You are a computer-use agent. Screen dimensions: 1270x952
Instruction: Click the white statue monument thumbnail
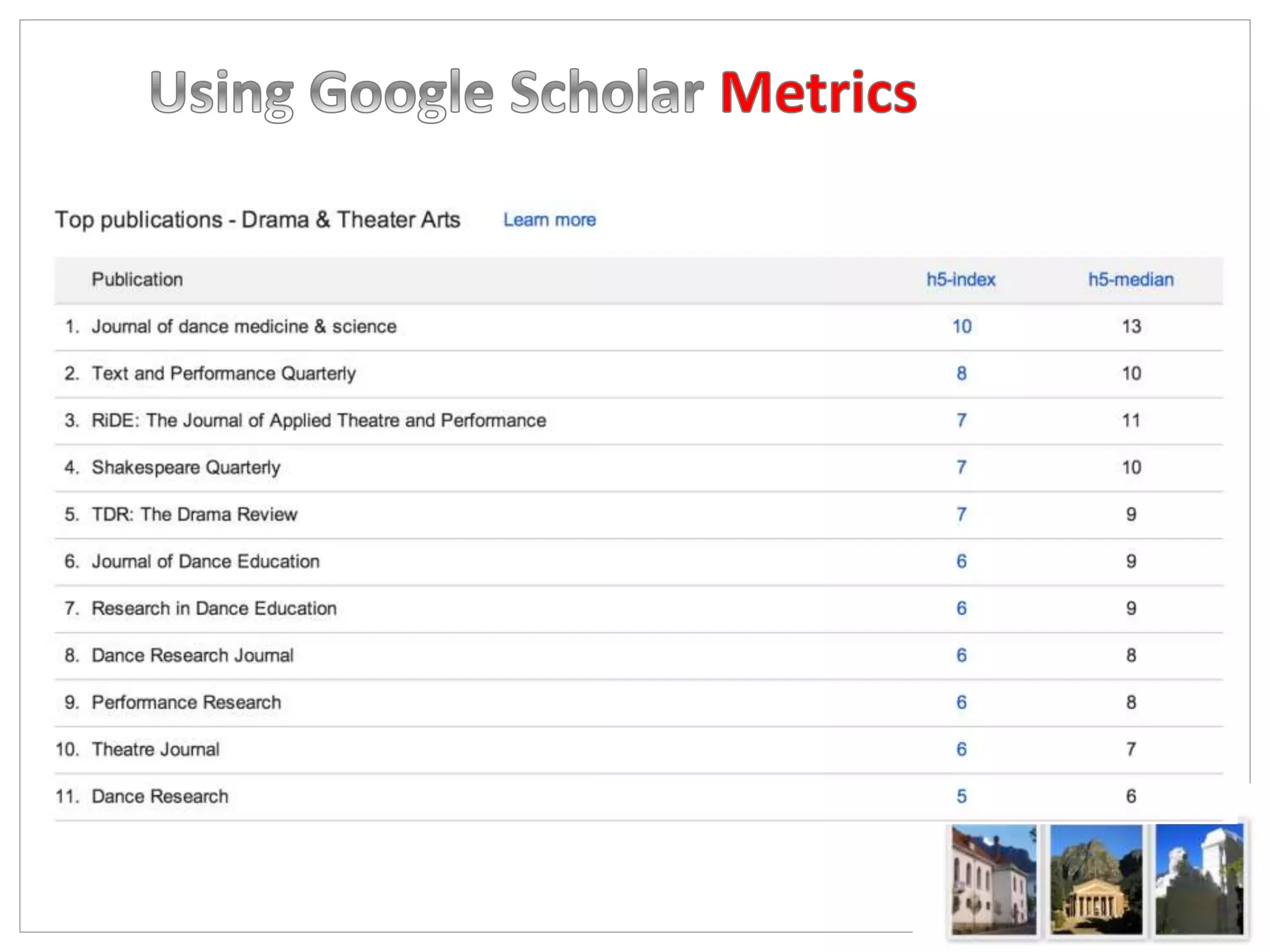pos(1198,879)
